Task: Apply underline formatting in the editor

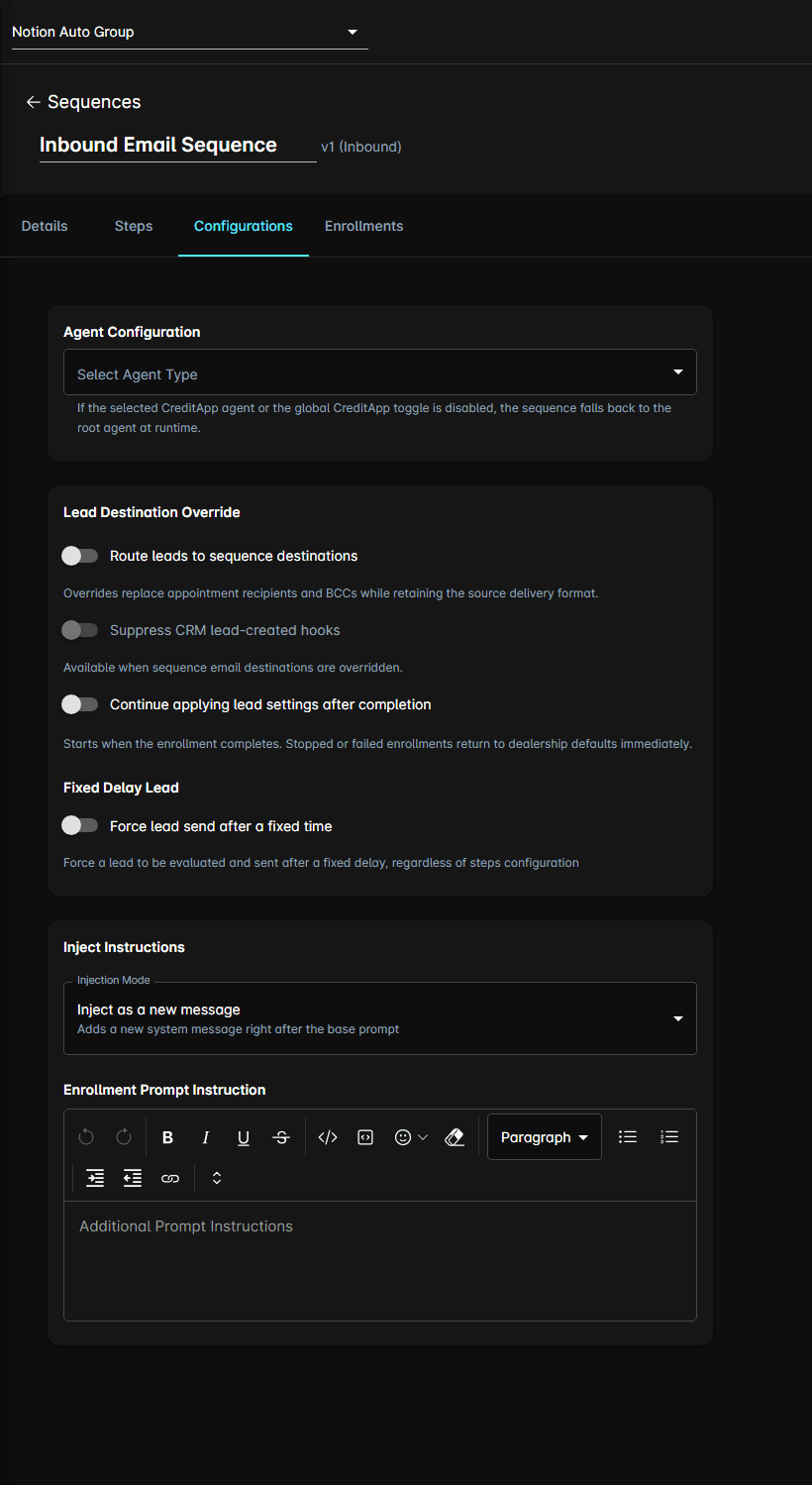Action: 244,1137
